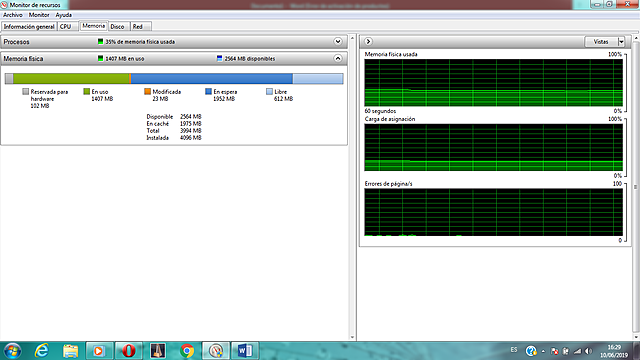
Task: Click the Carga de asignación graph
Action: [493, 147]
